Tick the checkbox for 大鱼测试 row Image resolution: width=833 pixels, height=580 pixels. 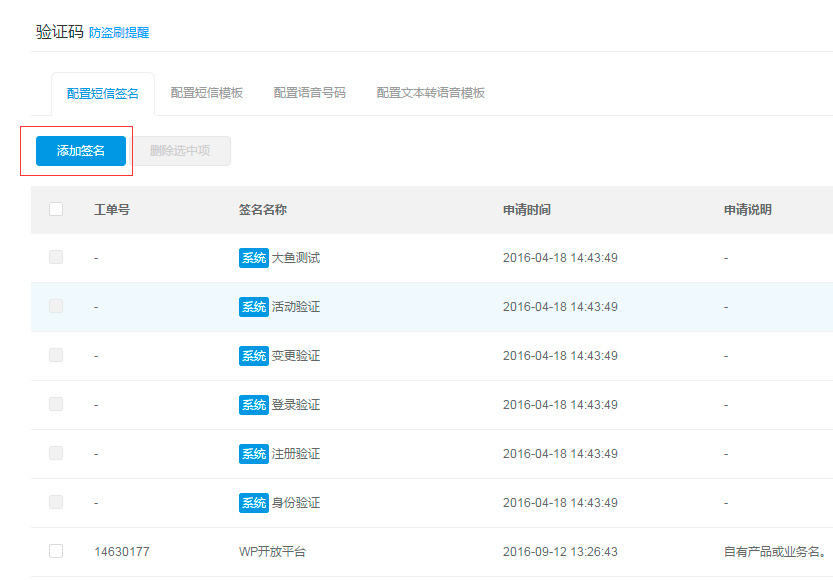point(56,257)
